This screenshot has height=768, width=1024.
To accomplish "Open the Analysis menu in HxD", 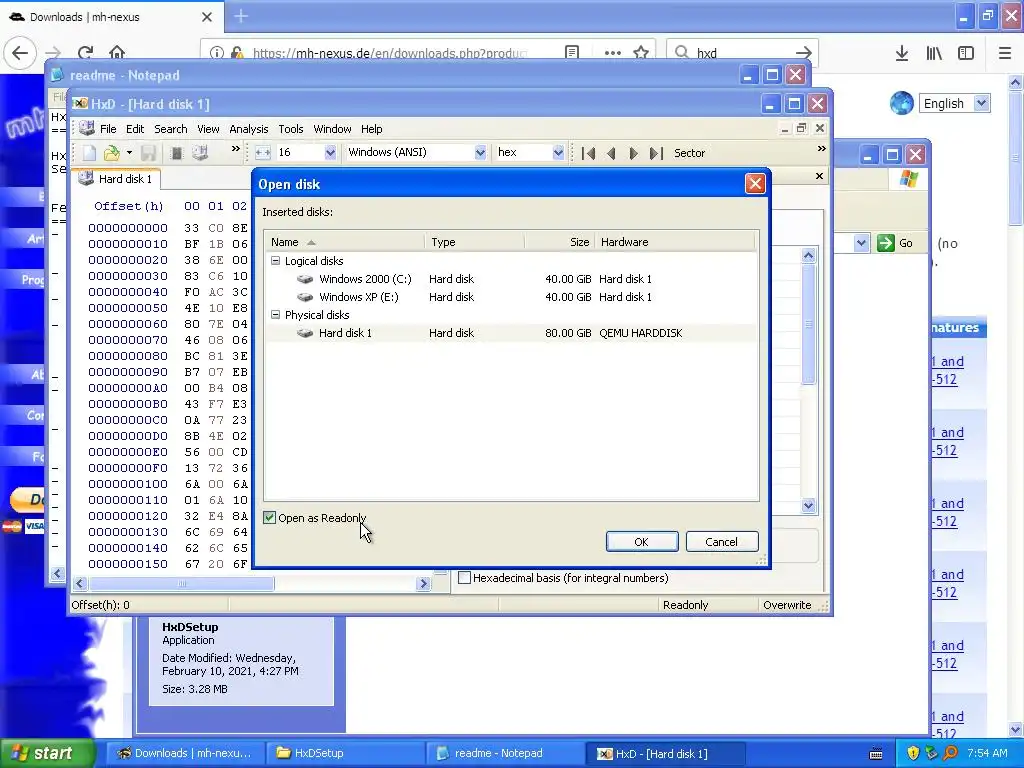I will coord(249,129).
